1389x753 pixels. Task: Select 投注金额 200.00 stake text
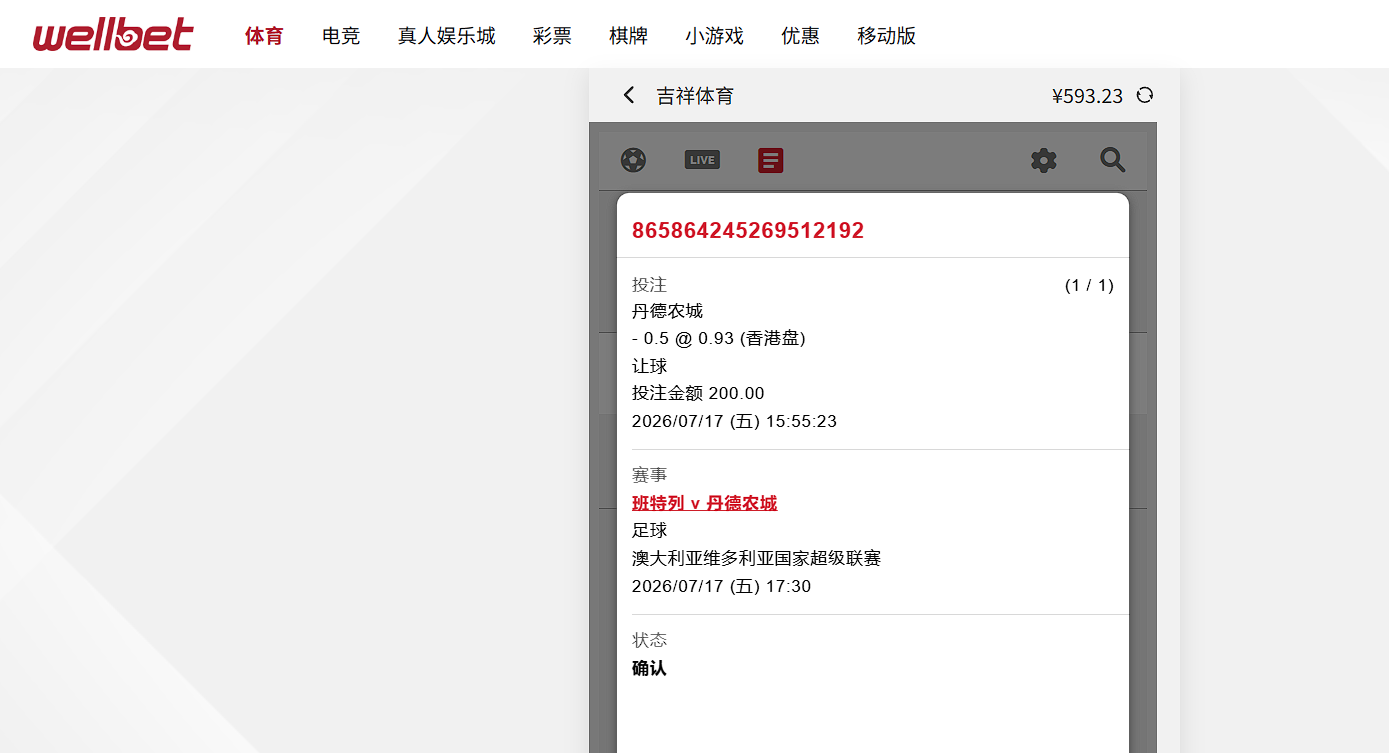click(698, 393)
